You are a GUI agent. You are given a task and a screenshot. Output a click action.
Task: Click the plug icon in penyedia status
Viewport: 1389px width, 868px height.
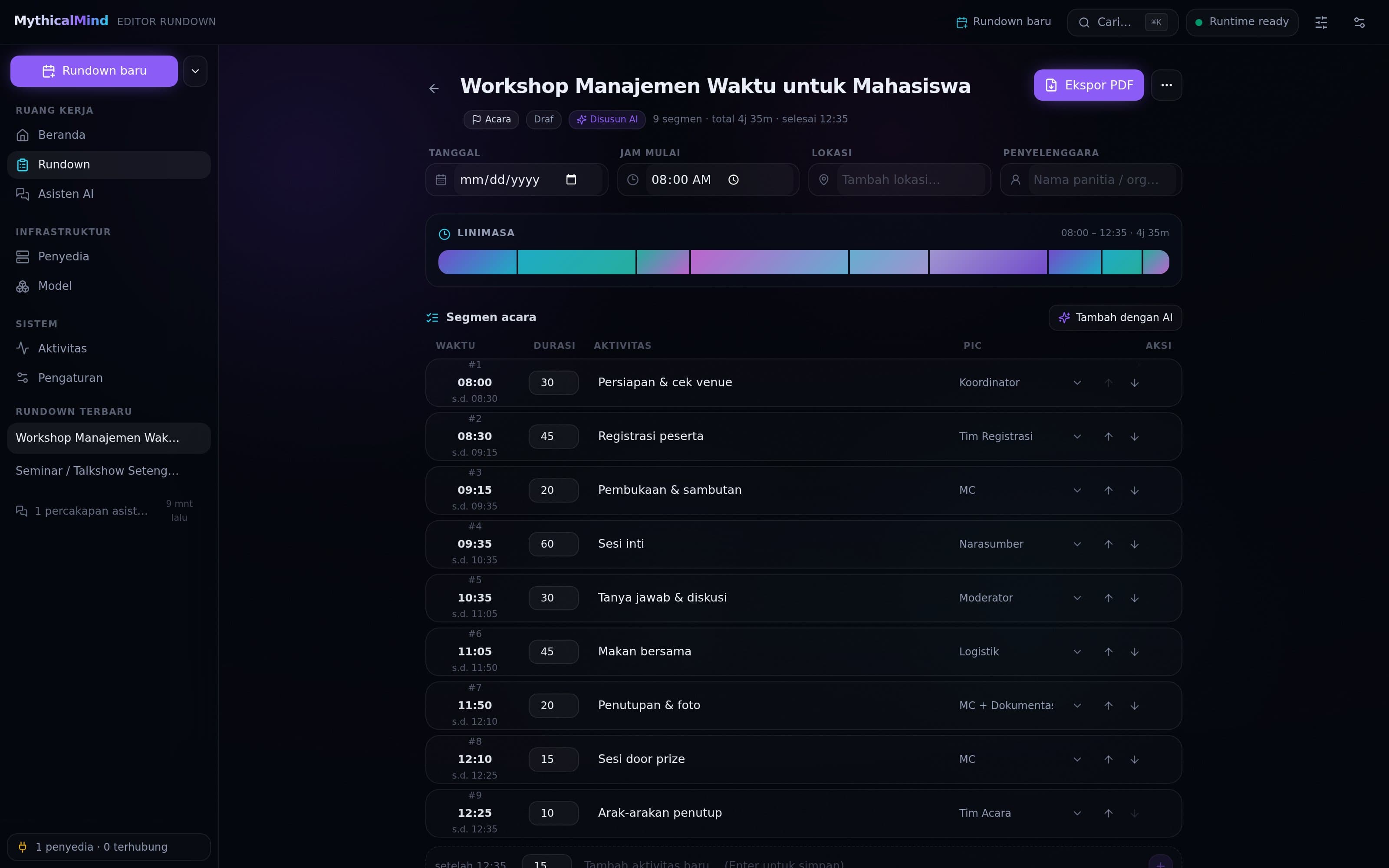[x=23, y=847]
